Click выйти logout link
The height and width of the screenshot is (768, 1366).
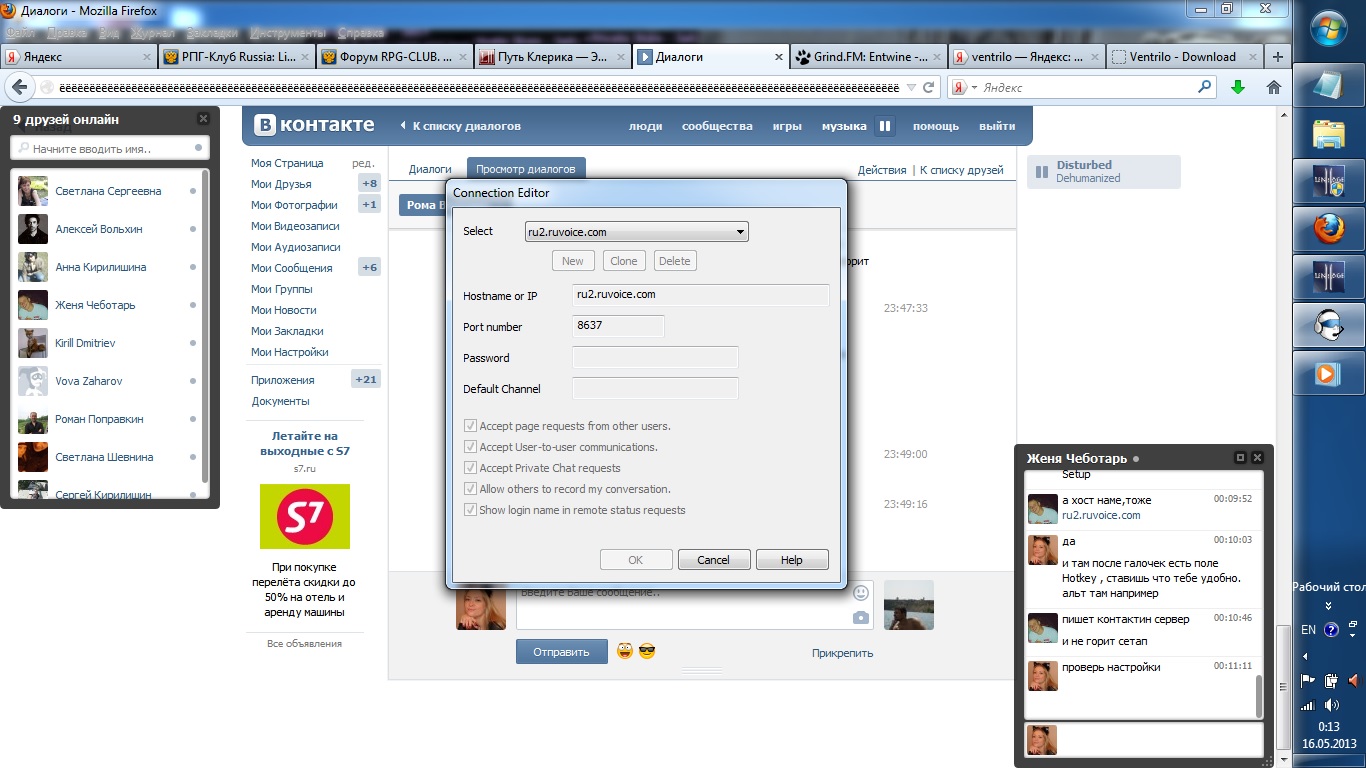[997, 126]
